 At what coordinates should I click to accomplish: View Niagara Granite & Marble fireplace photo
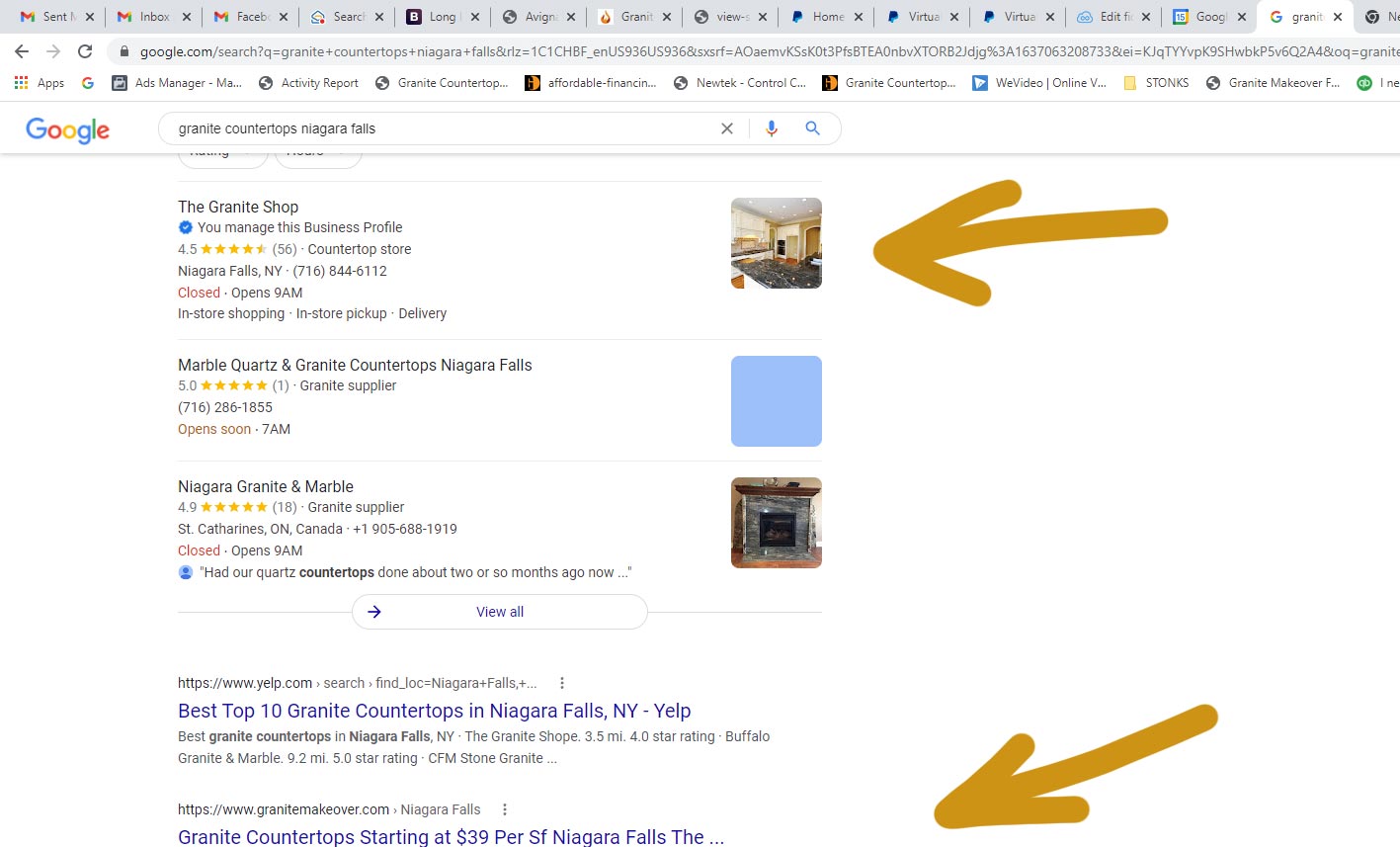[x=777, y=523]
